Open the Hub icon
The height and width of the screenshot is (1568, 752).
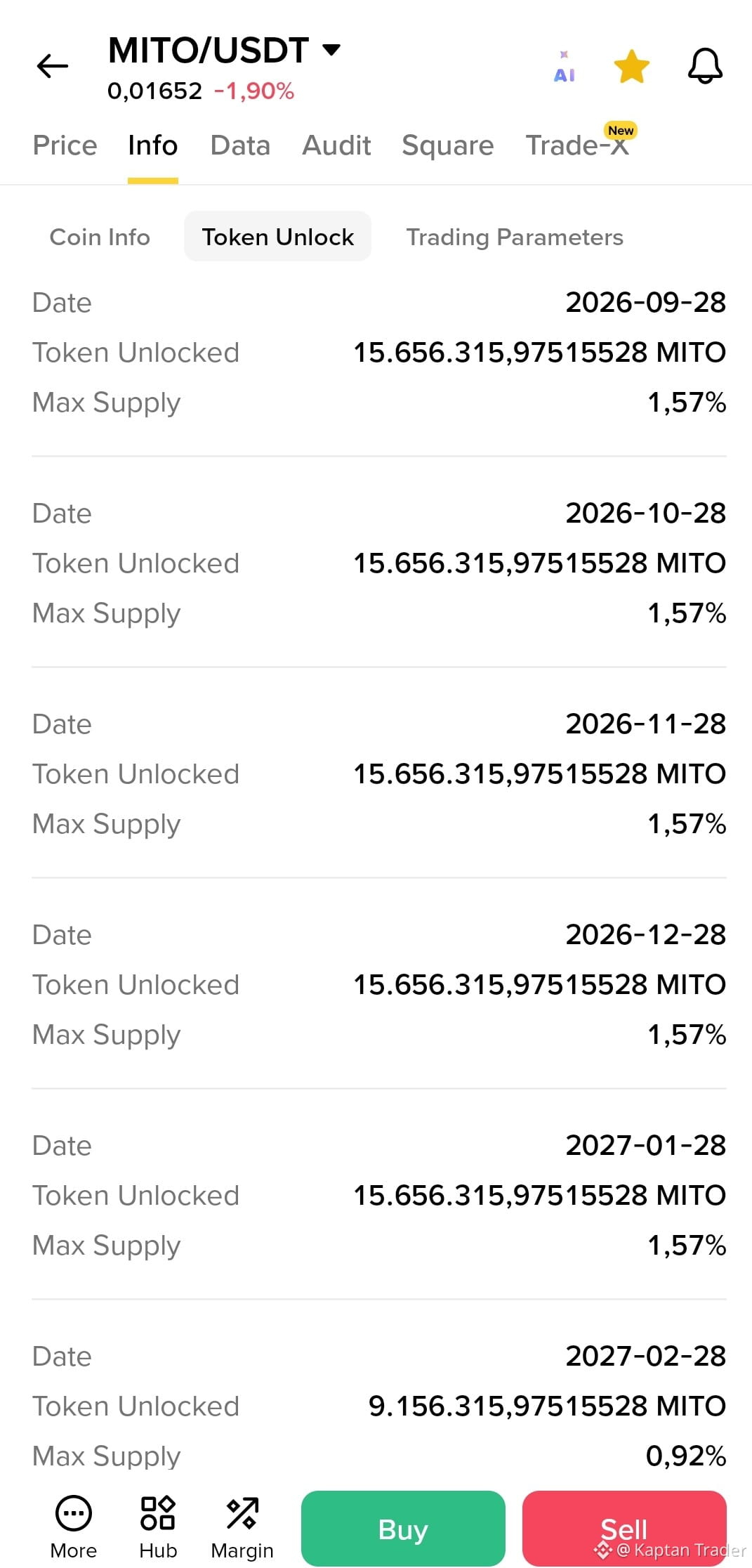(x=158, y=1513)
